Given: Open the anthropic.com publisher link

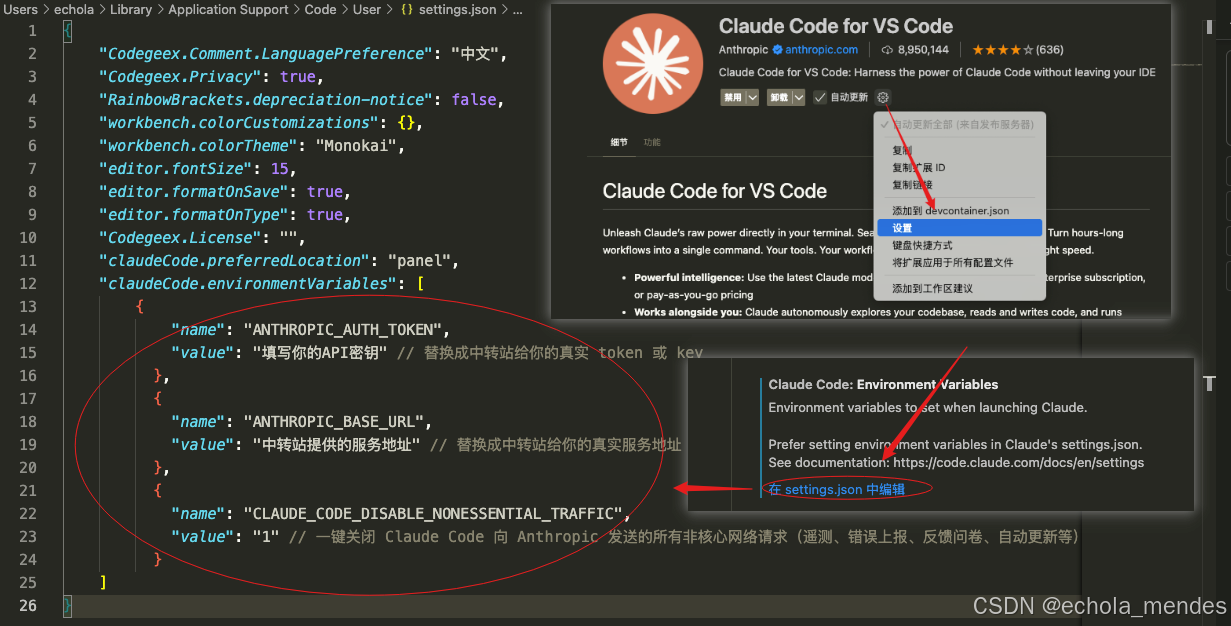Looking at the screenshot, I should [821, 49].
